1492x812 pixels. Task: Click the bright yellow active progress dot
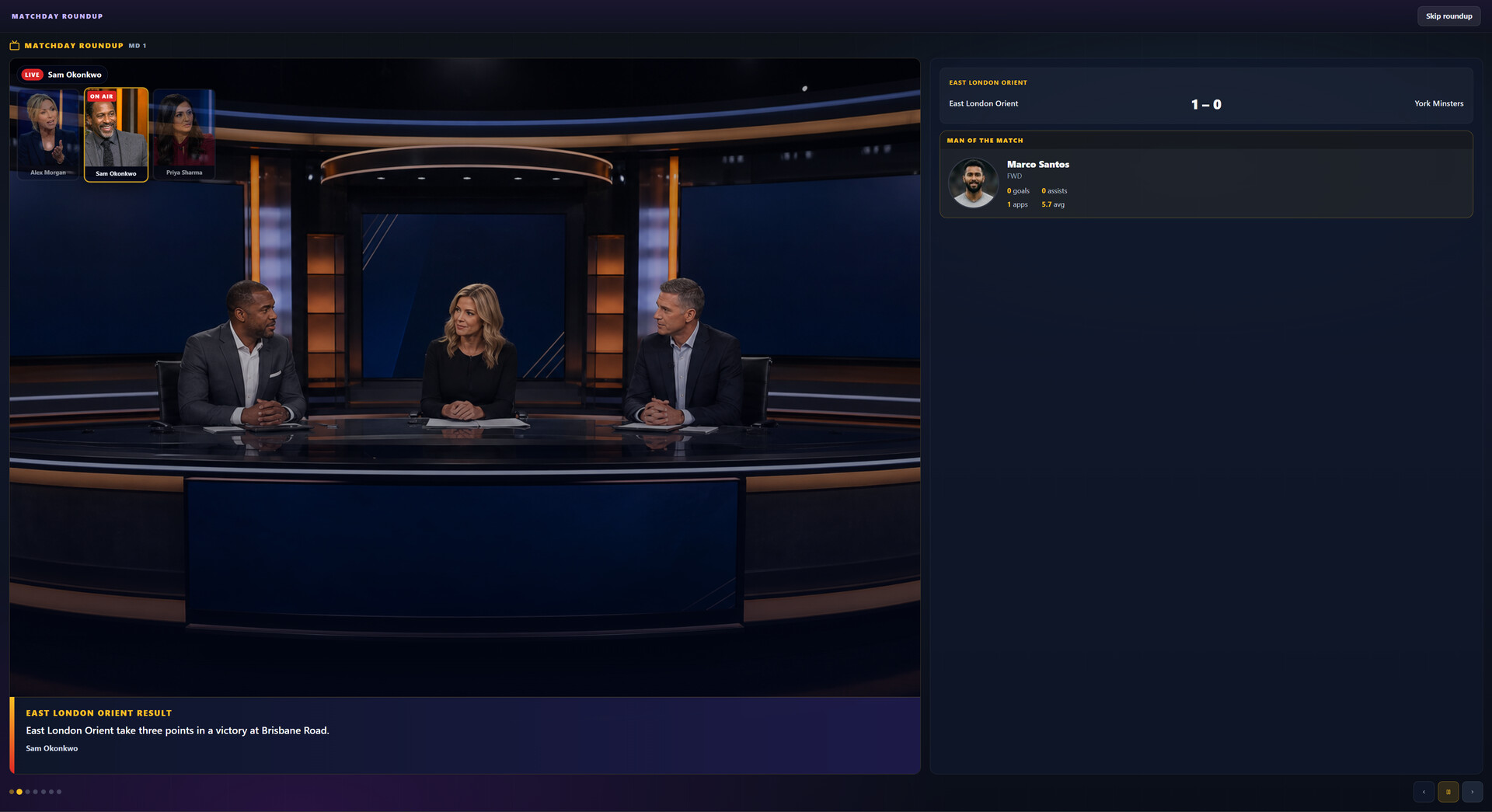pos(19,792)
